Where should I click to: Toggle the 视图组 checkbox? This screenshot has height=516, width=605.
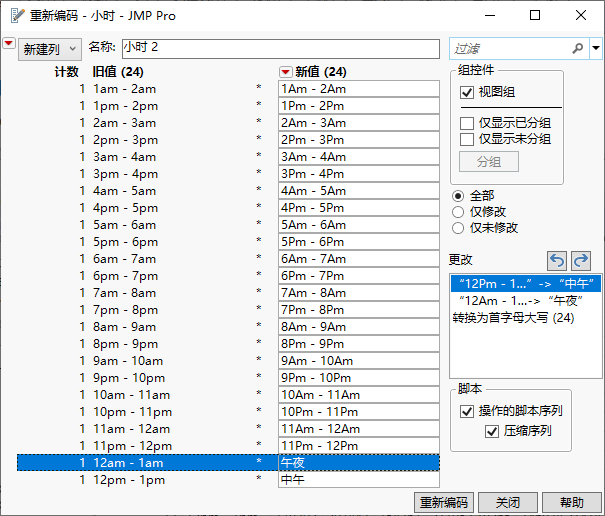tap(467, 92)
